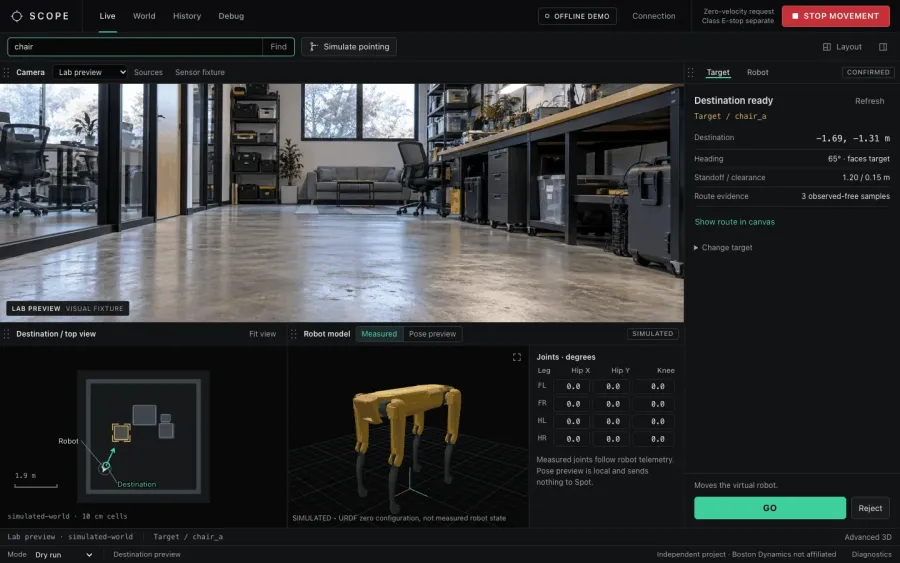
Task: Click the HR Hip X joint value
Action: 573,439
